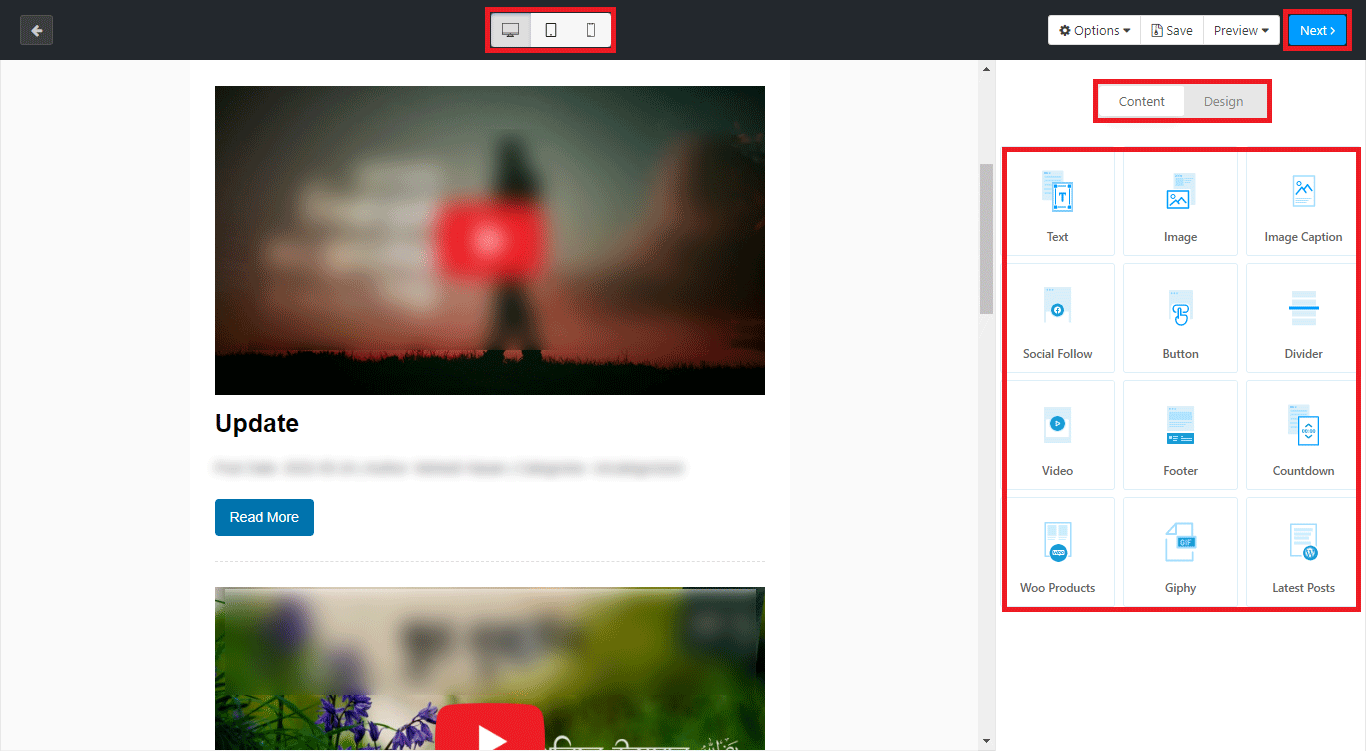Select the Countdown content block

click(x=1302, y=435)
